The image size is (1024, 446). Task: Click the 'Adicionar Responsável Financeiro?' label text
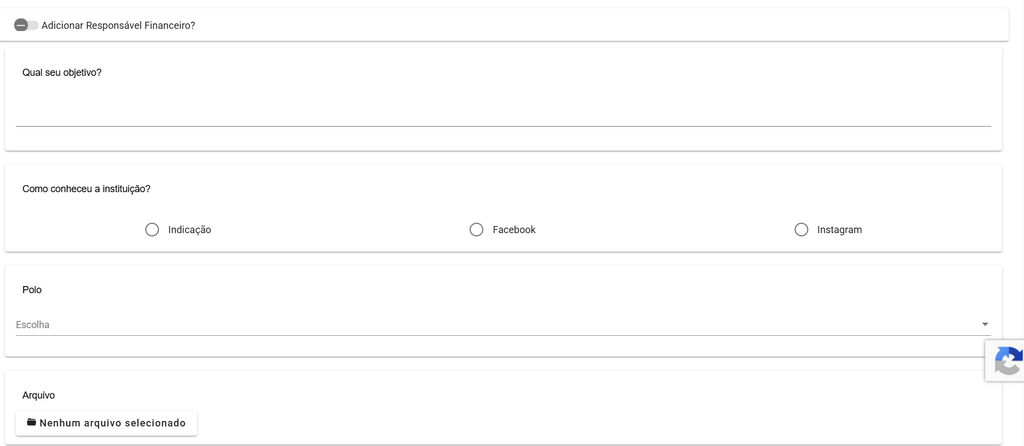click(118, 25)
